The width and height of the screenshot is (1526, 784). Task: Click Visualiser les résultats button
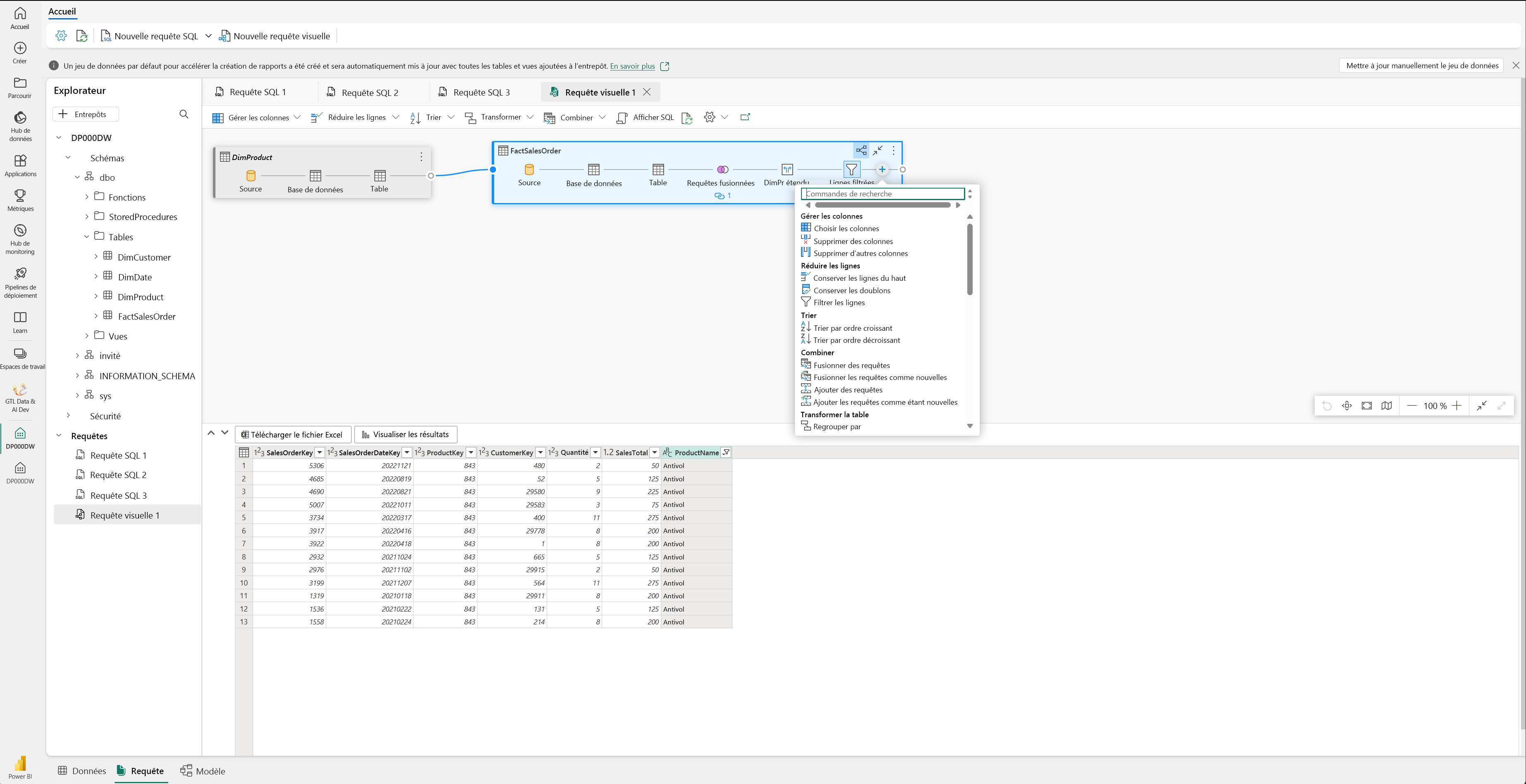point(406,434)
